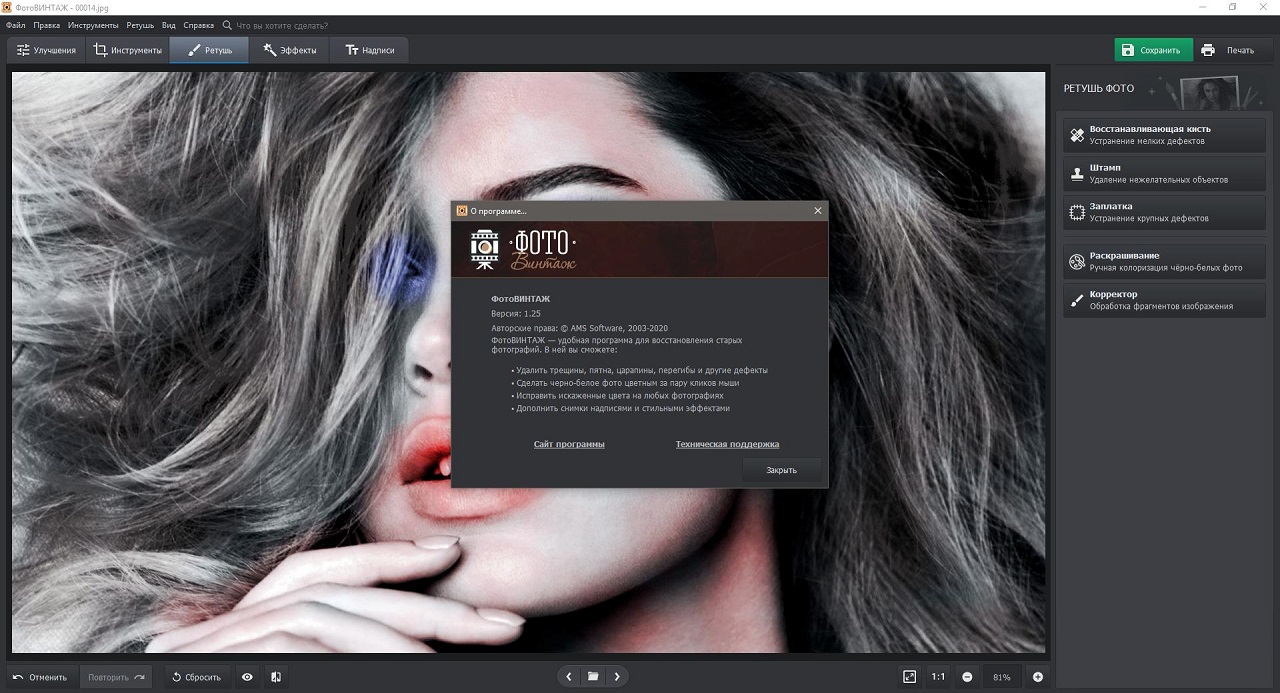This screenshot has width=1280, height=693.
Task: Open the folder browse icon
Action: pyautogui.click(x=593, y=677)
